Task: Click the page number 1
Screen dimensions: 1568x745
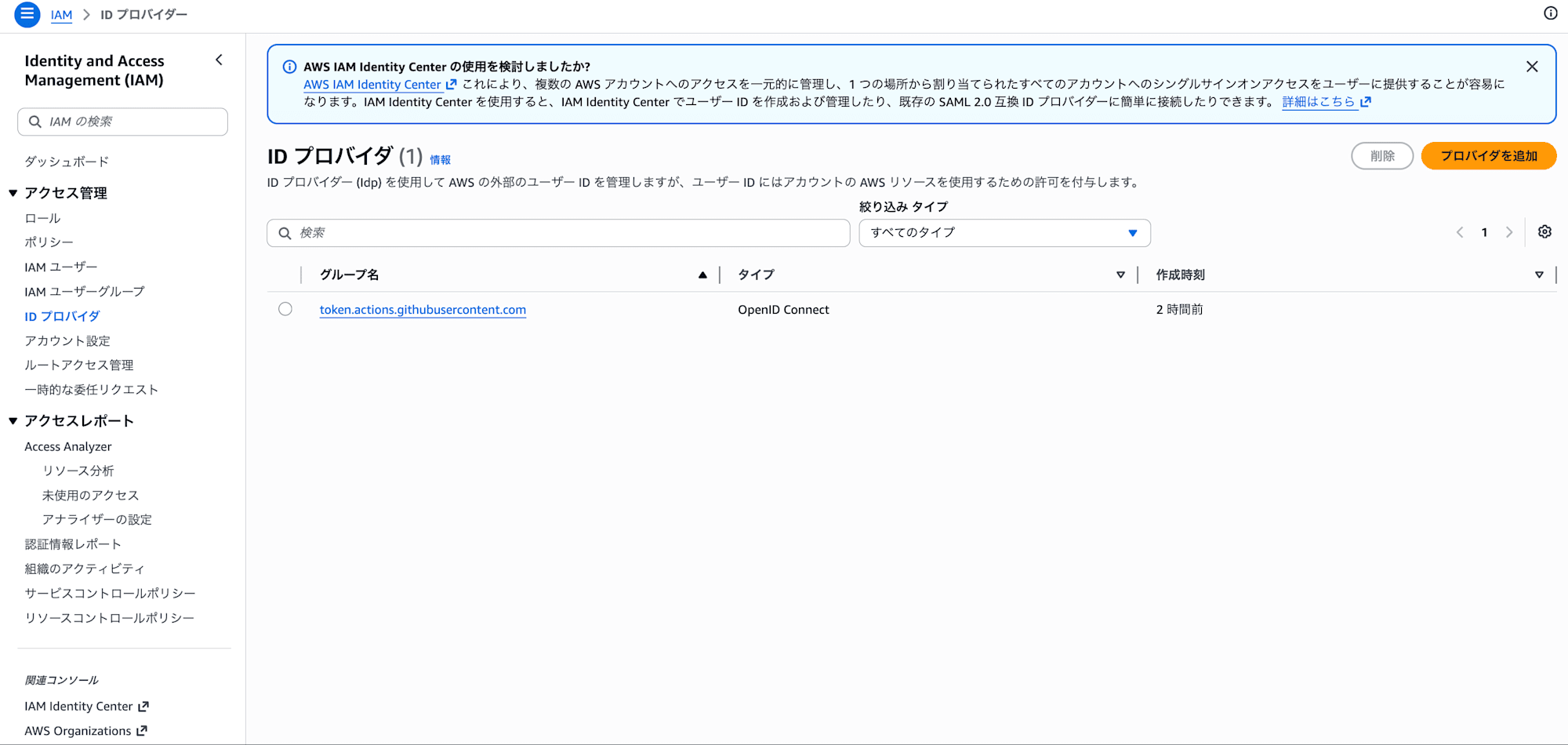Action: (1484, 232)
